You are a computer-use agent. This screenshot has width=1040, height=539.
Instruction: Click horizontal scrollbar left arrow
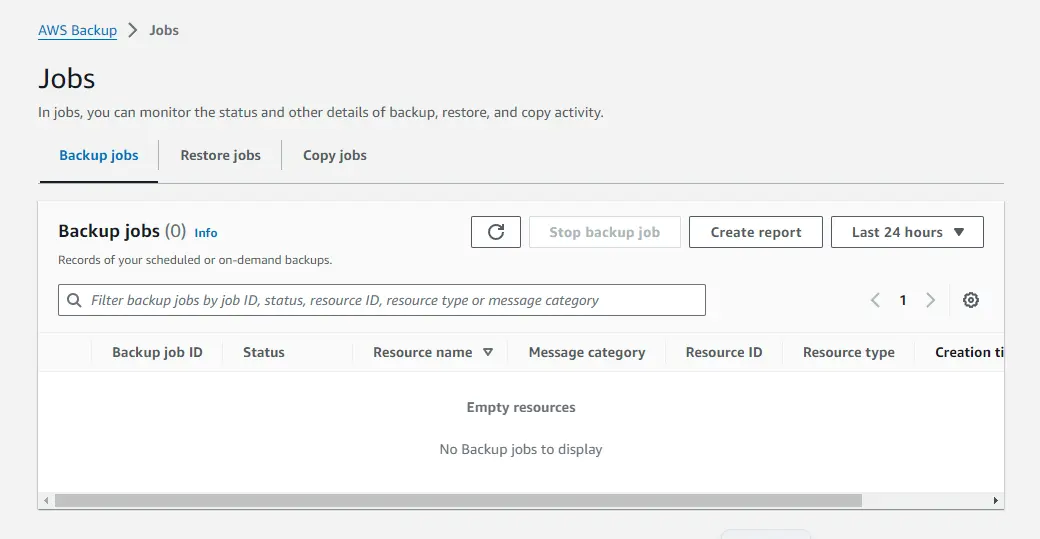(x=46, y=501)
